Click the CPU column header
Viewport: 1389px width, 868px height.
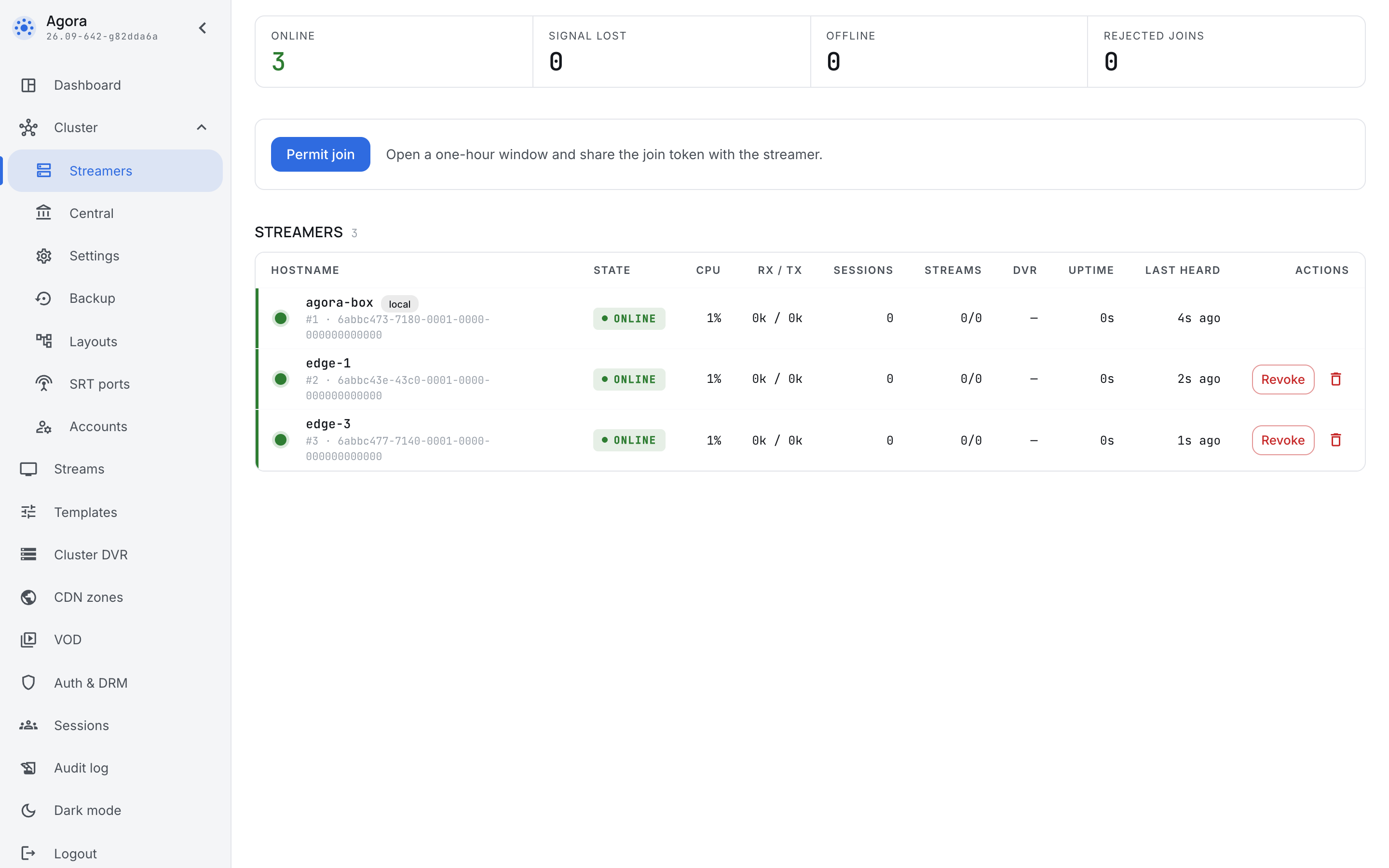(x=708, y=271)
